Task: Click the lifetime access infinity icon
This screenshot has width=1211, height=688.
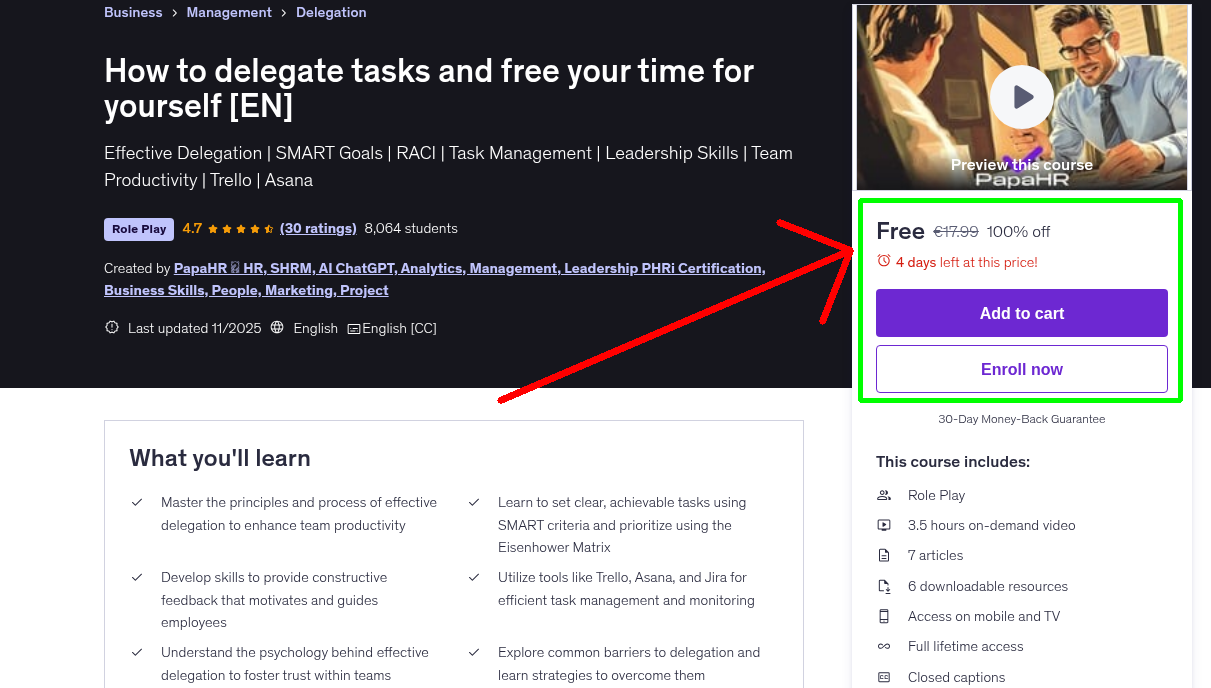Action: tap(883, 646)
